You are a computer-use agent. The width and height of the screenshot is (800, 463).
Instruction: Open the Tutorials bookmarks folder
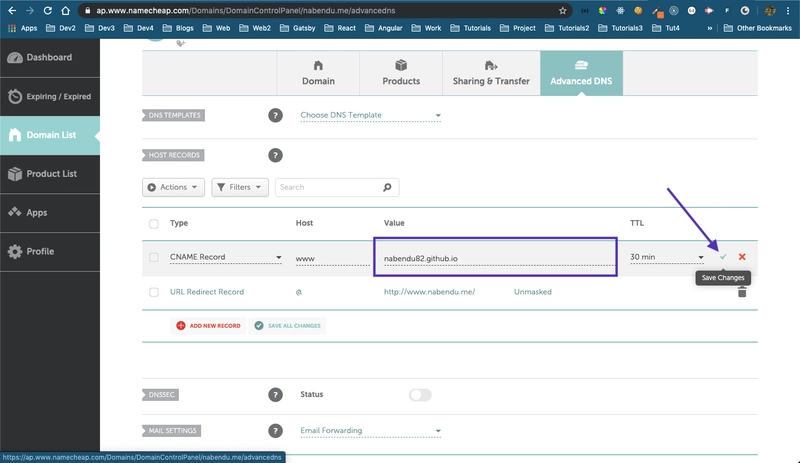pos(470,28)
